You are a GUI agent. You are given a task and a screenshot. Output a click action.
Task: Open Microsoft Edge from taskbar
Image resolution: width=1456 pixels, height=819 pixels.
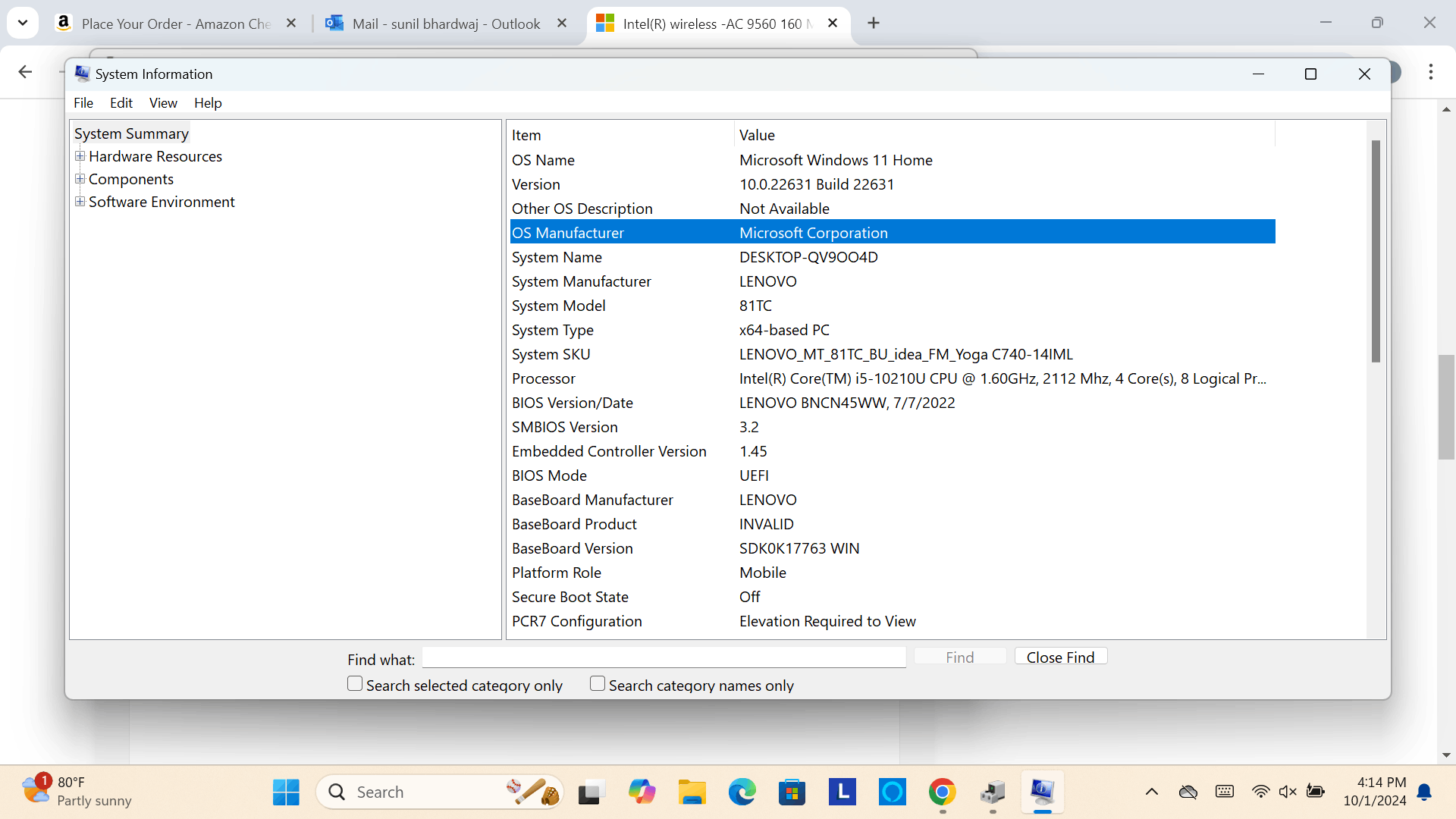[742, 792]
